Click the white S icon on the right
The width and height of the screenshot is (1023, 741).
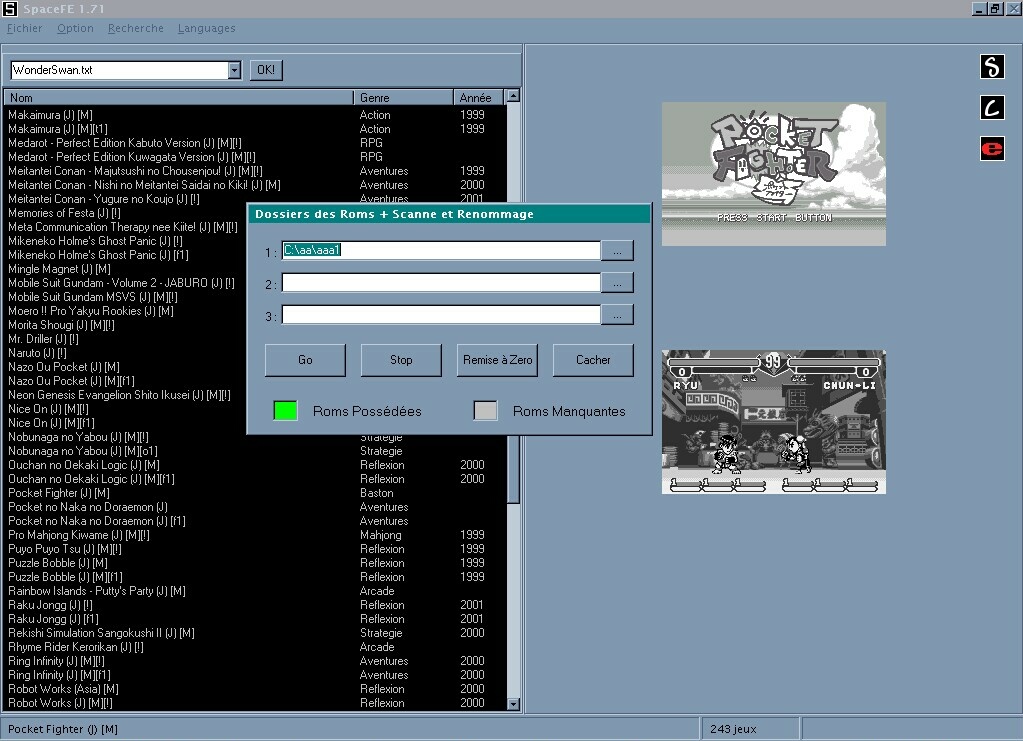pos(992,67)
